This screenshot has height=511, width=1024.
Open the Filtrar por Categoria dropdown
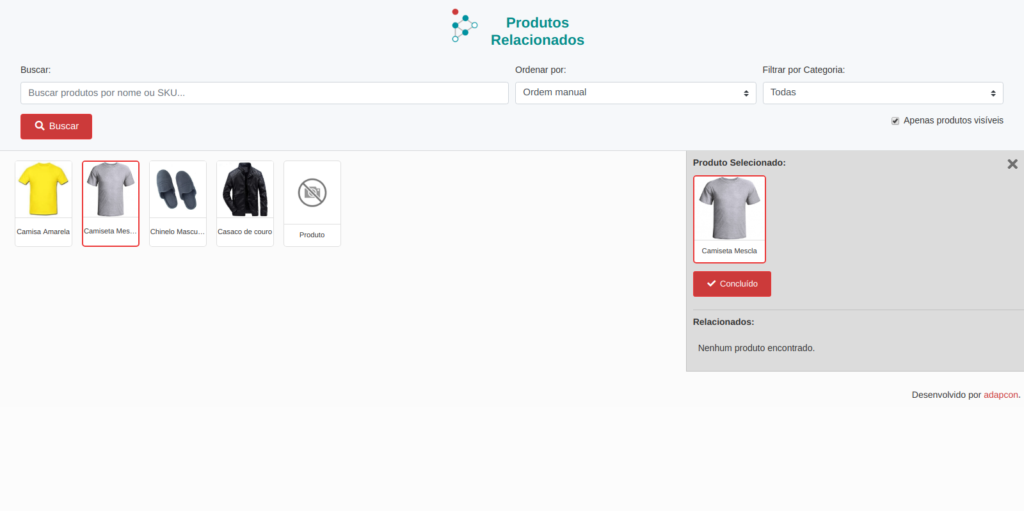(883, 93)
